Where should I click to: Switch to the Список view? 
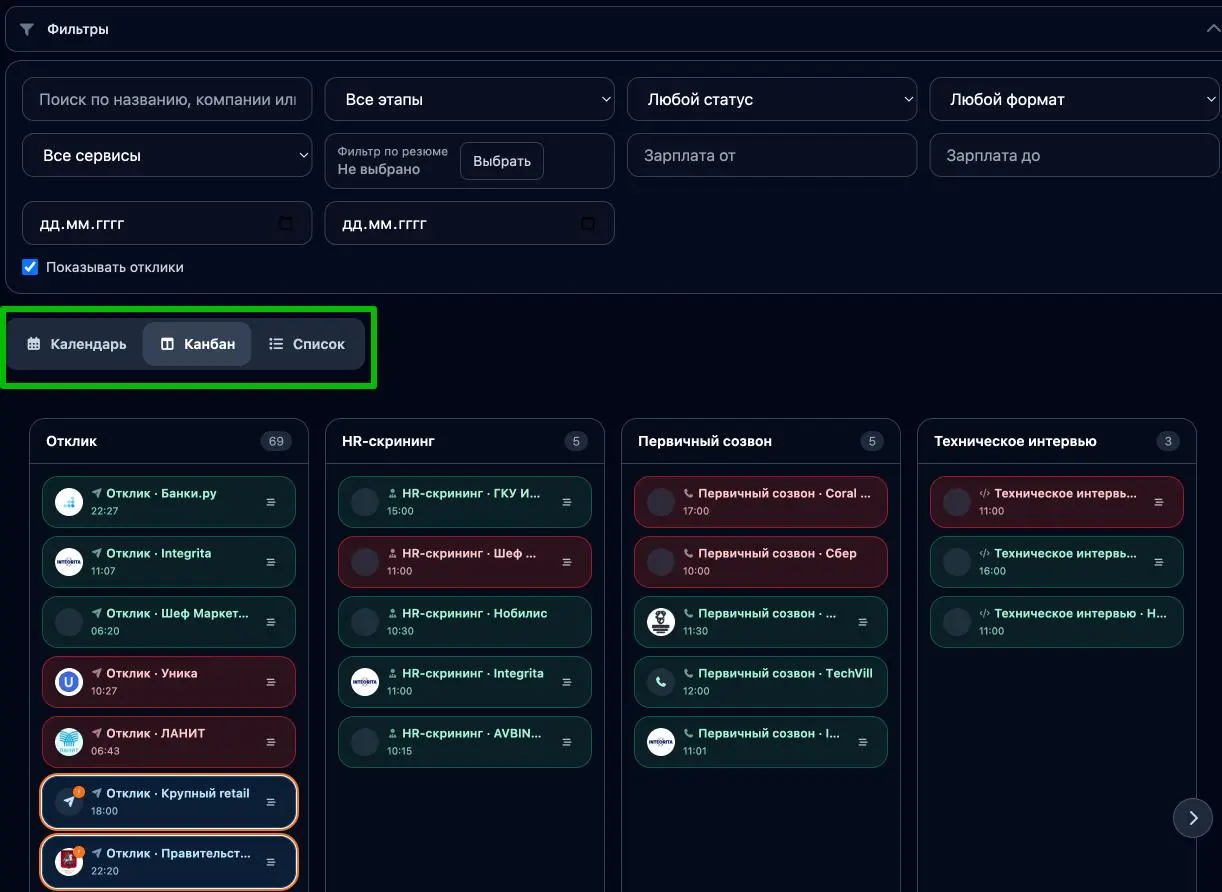coord(307,344)
